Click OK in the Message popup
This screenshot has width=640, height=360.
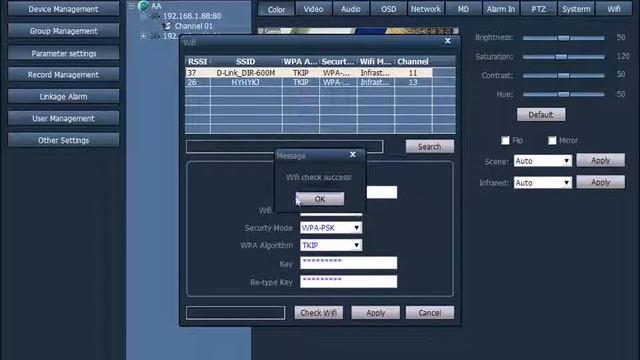click(x=320, y=199)
